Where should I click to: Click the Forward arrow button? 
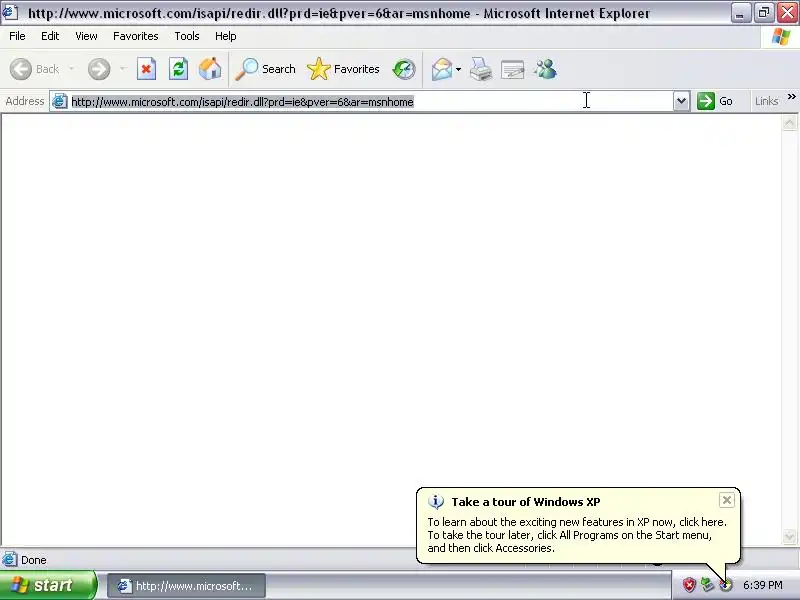99,69
